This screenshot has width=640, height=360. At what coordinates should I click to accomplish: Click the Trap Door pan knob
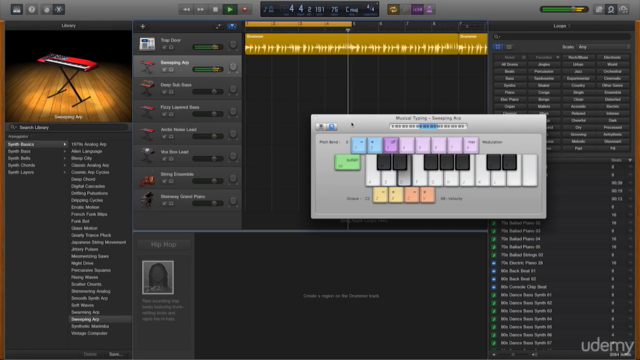click(x=233, y=44)
